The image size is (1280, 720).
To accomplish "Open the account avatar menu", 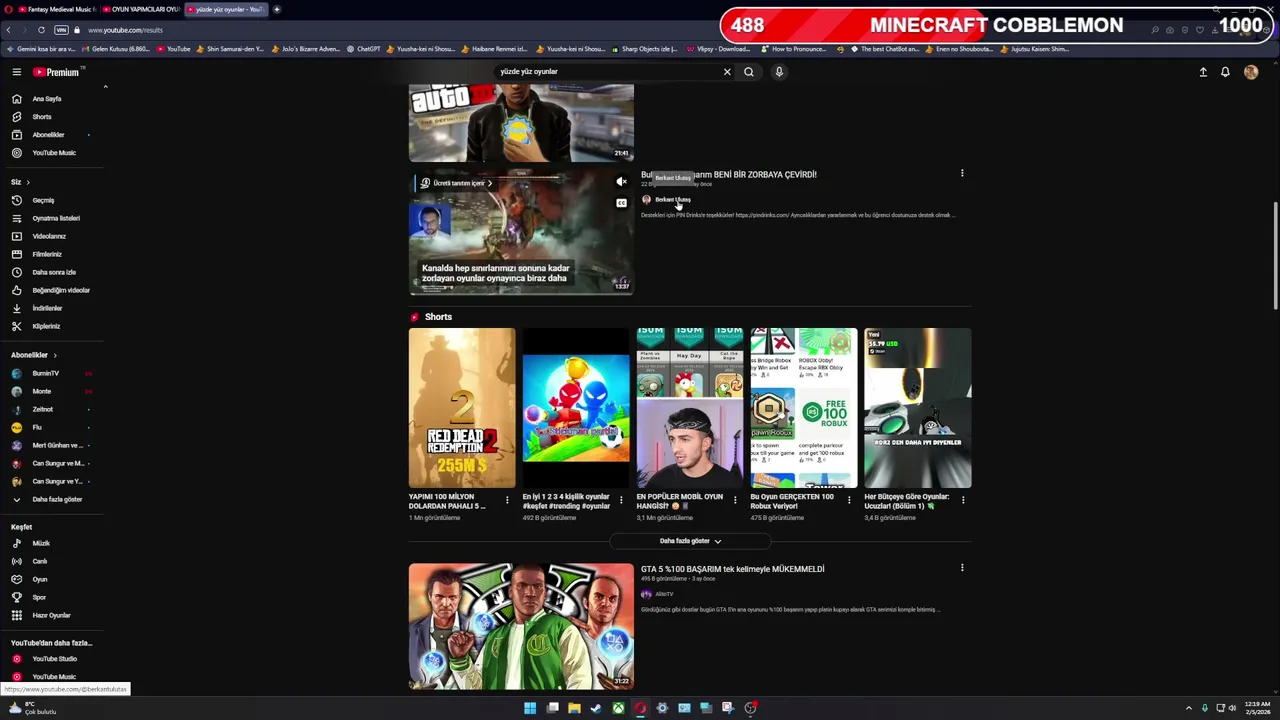I will [x=1250, y=72].
